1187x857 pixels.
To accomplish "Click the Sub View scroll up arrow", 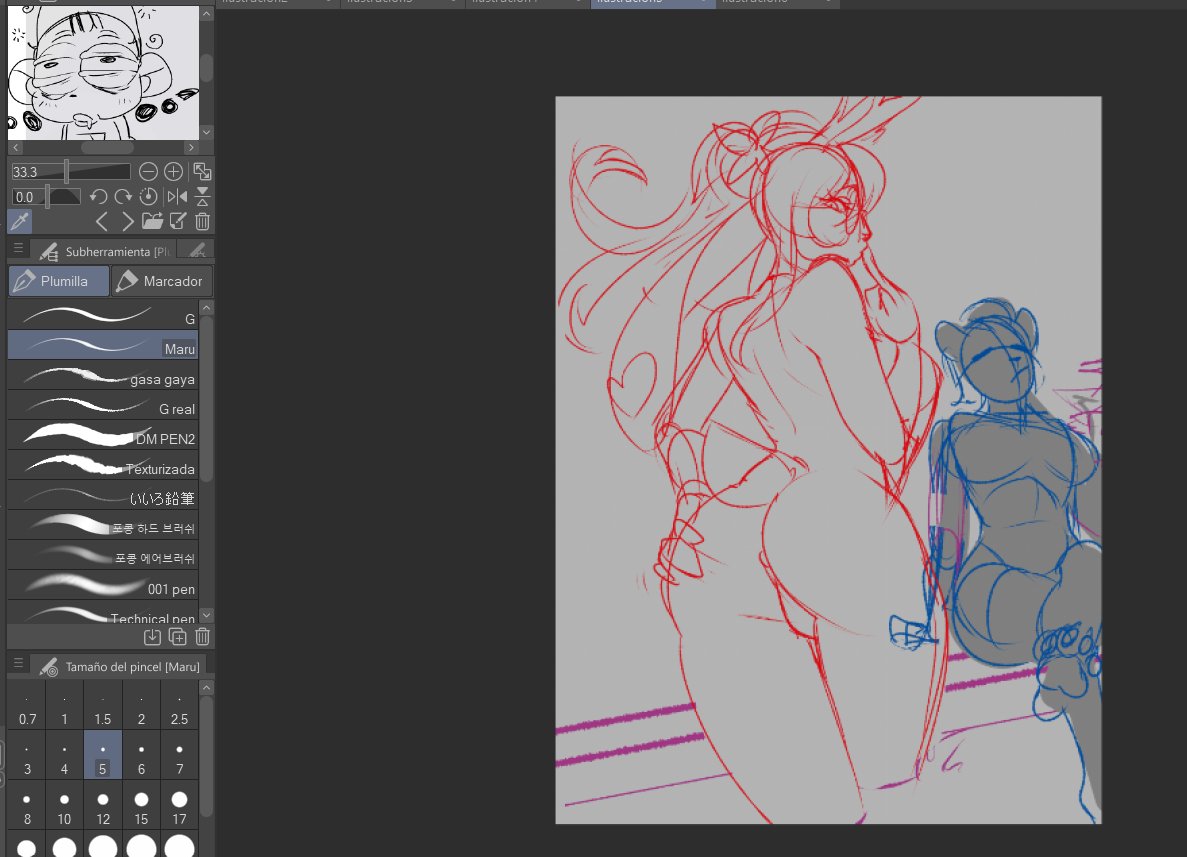I will 207,14.
